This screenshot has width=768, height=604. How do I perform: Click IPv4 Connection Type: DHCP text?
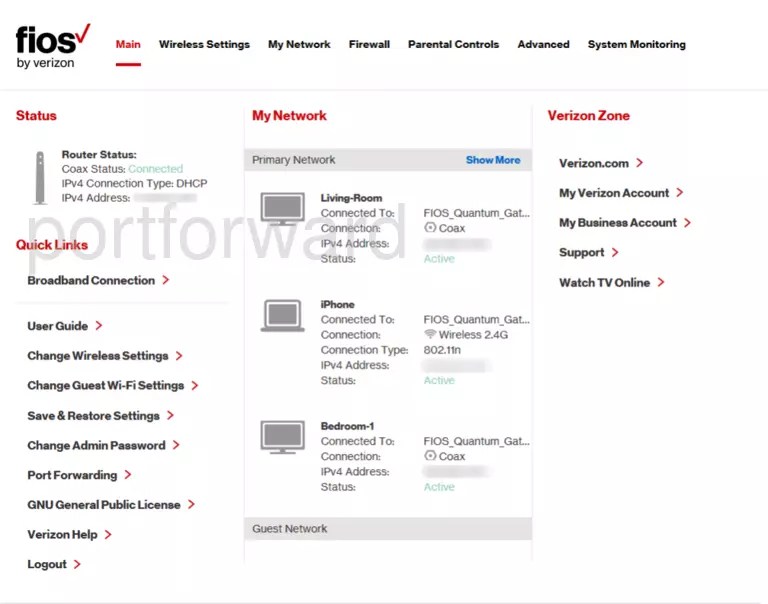[134, 183]
